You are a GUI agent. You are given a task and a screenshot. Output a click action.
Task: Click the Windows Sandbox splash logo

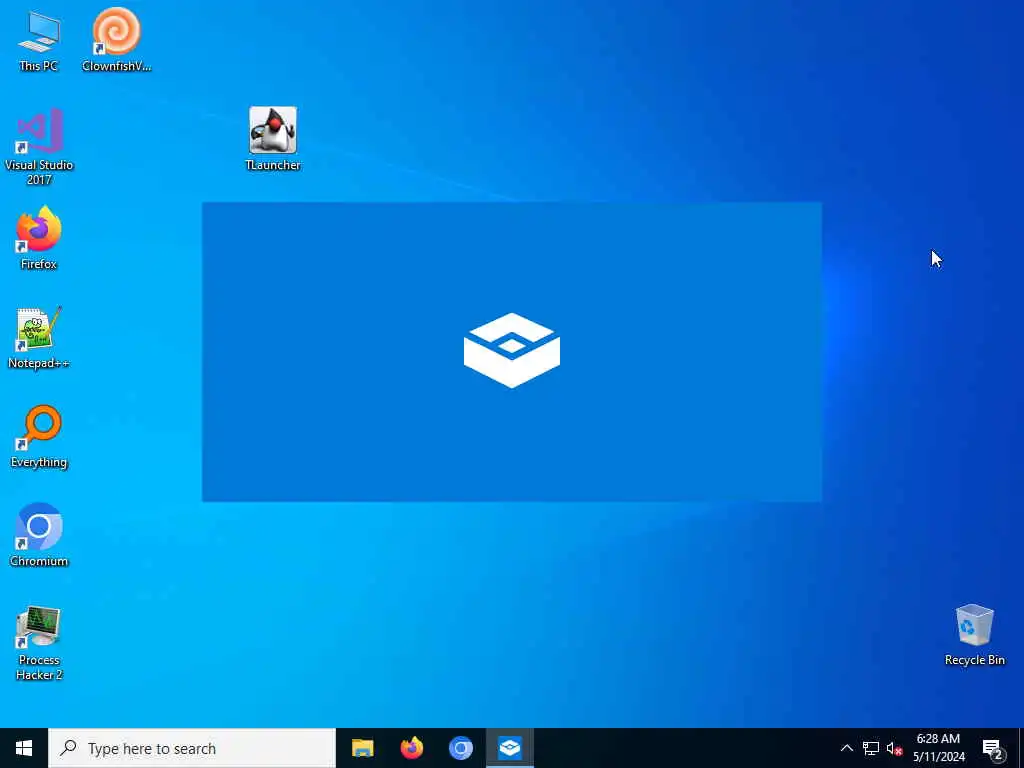coord(512,351)
